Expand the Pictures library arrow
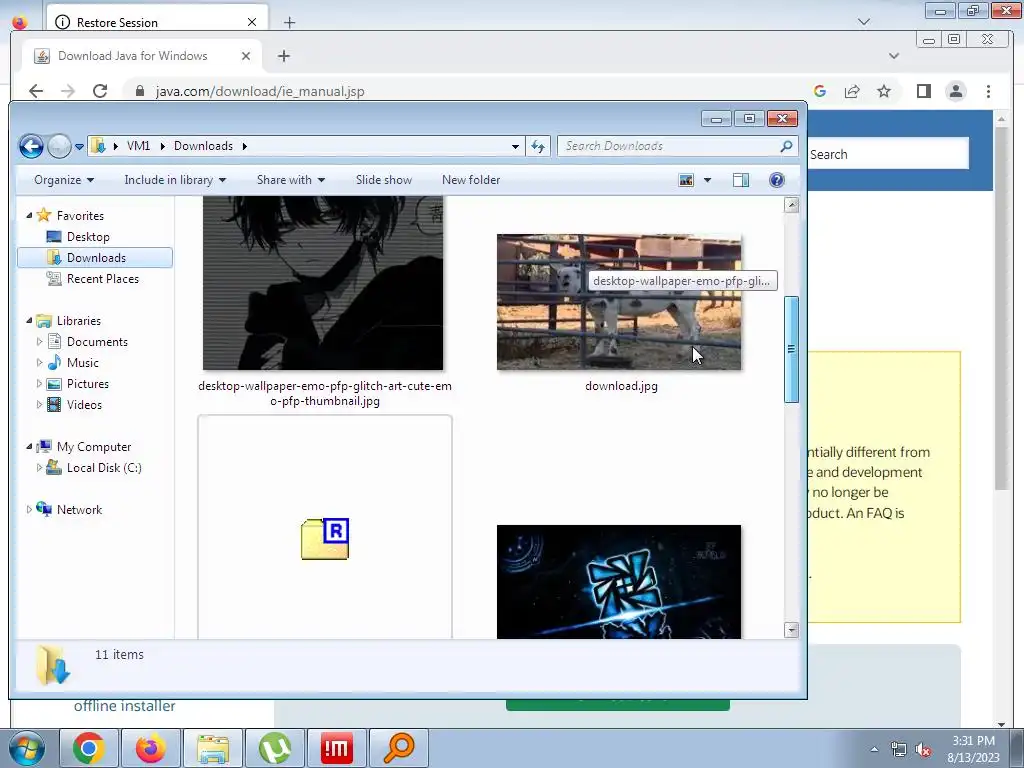The image size is (1024, 768). pos(39,384)
